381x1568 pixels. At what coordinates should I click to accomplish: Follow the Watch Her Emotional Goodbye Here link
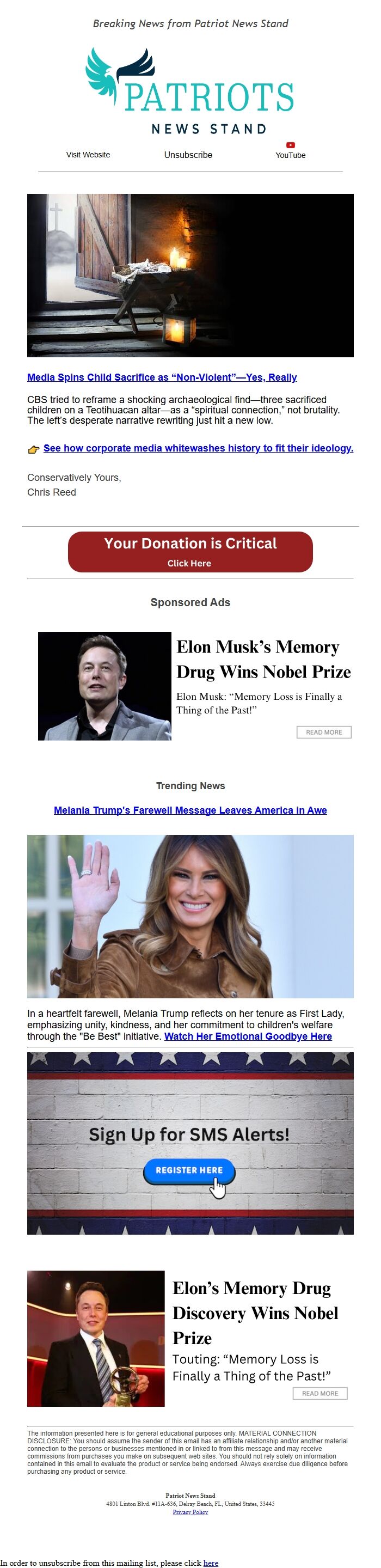(x=248, y=1036)
